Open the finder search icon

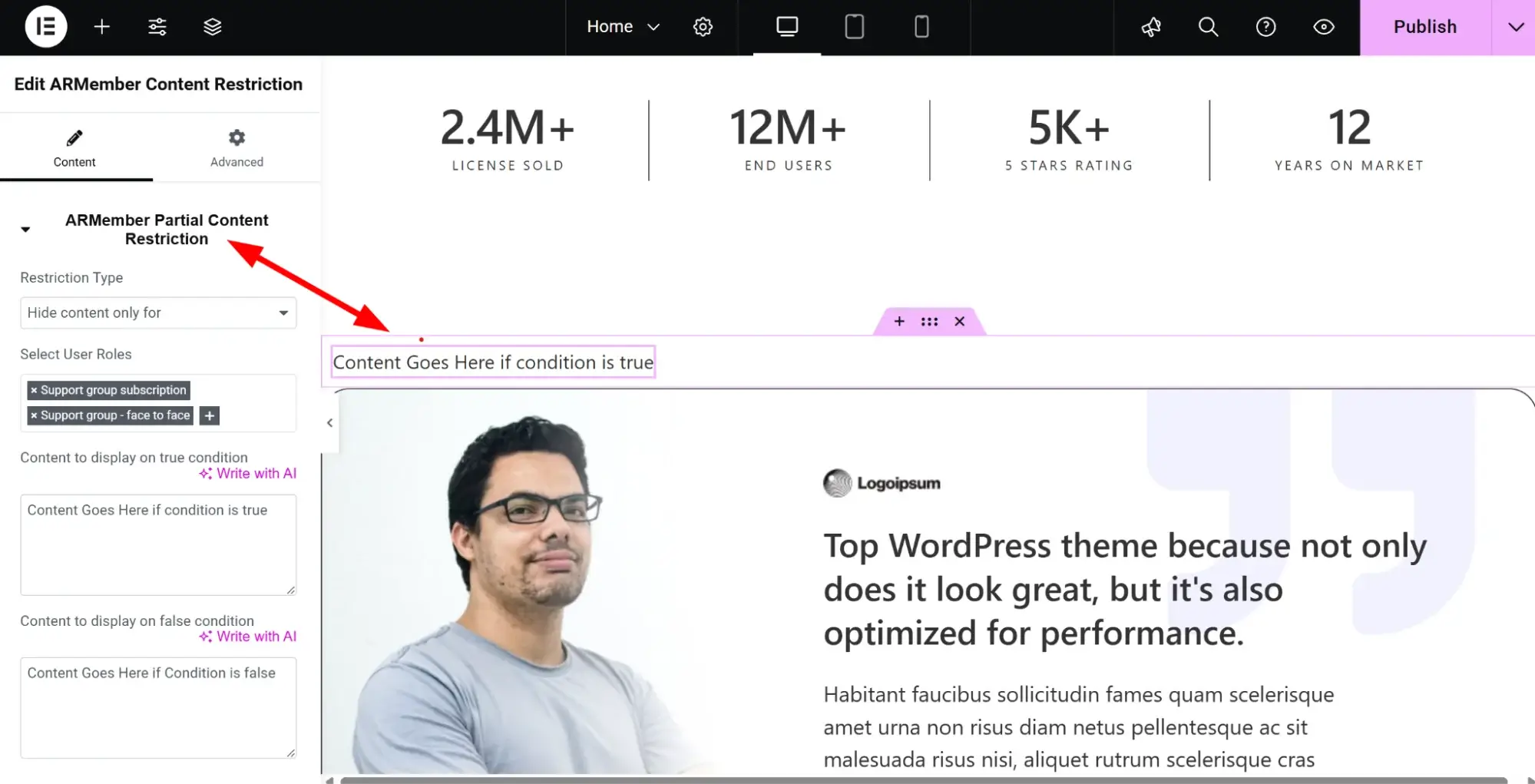[1208, 27]
